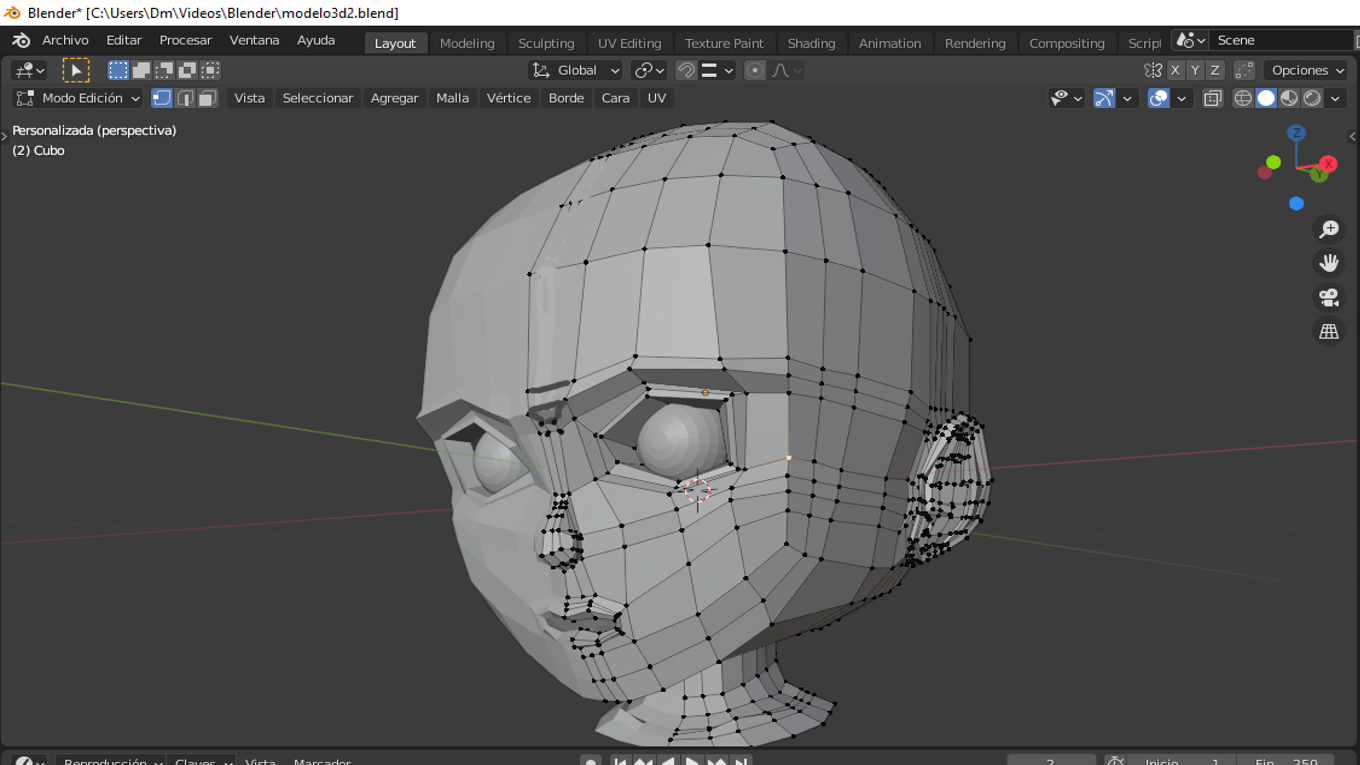
Task: Open snapping options dropdown
Action: (x=718, y=70)
